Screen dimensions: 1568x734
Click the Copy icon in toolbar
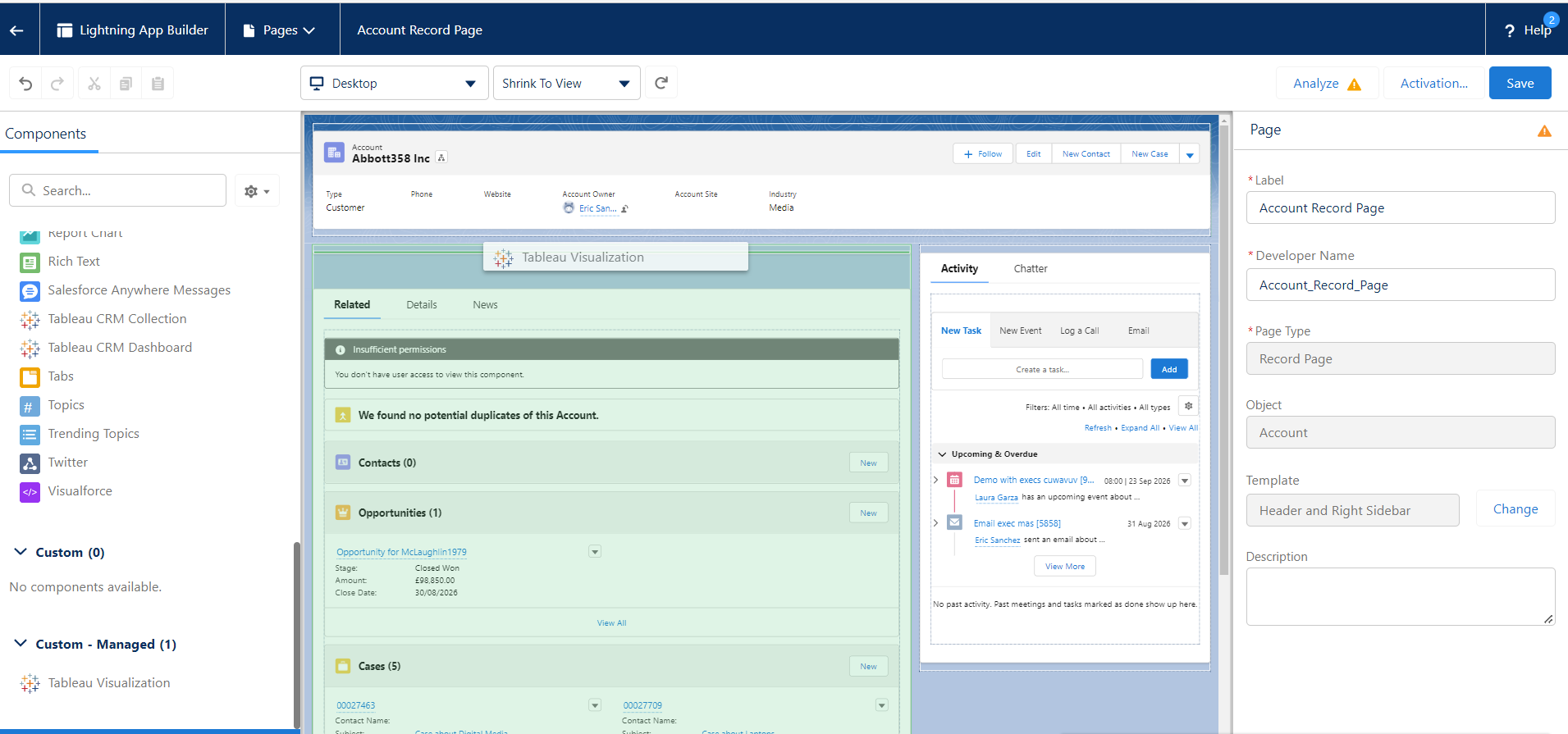point(126,84)
